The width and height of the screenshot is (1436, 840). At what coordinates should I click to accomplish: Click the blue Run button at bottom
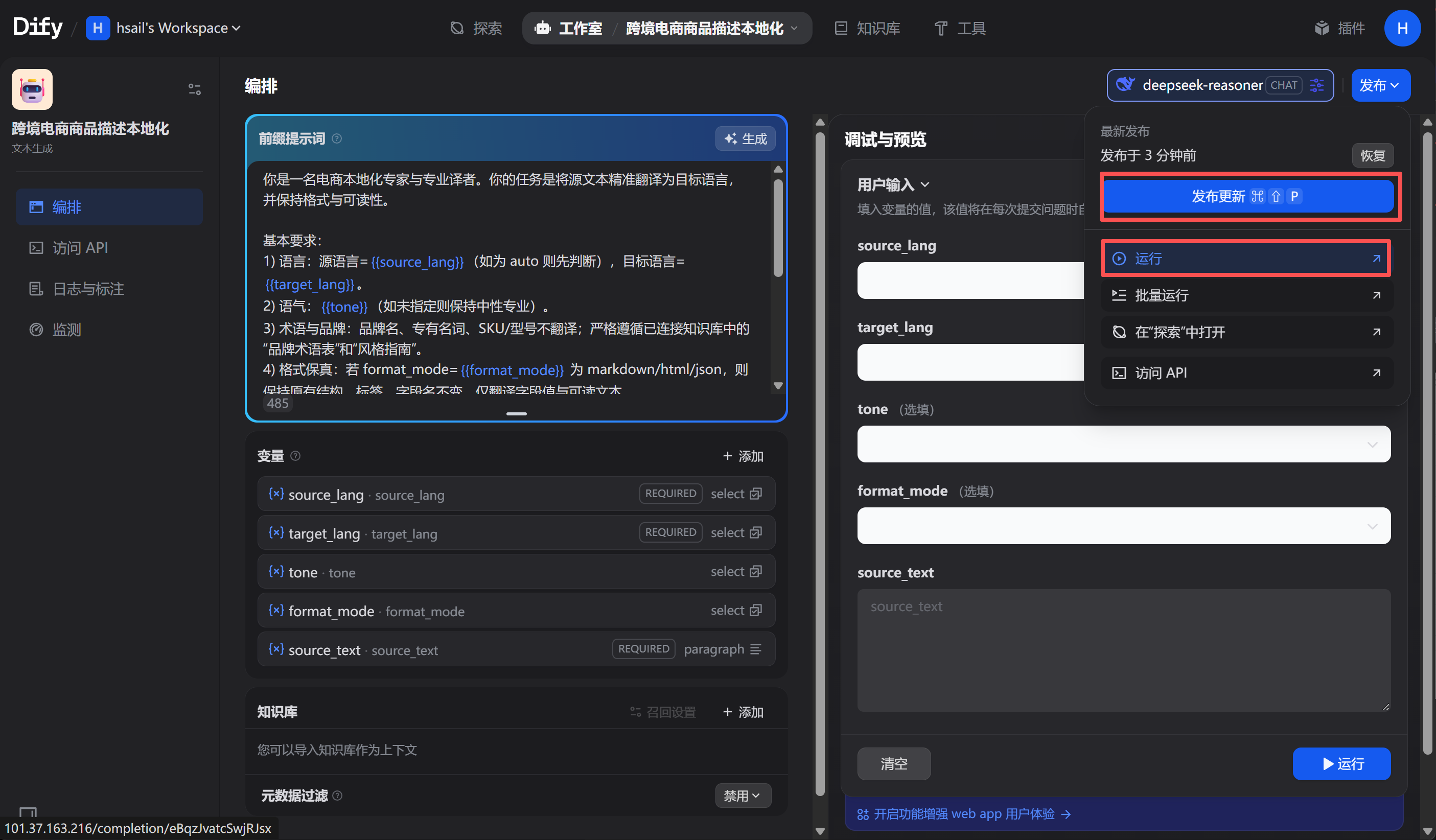[1341, 764]
